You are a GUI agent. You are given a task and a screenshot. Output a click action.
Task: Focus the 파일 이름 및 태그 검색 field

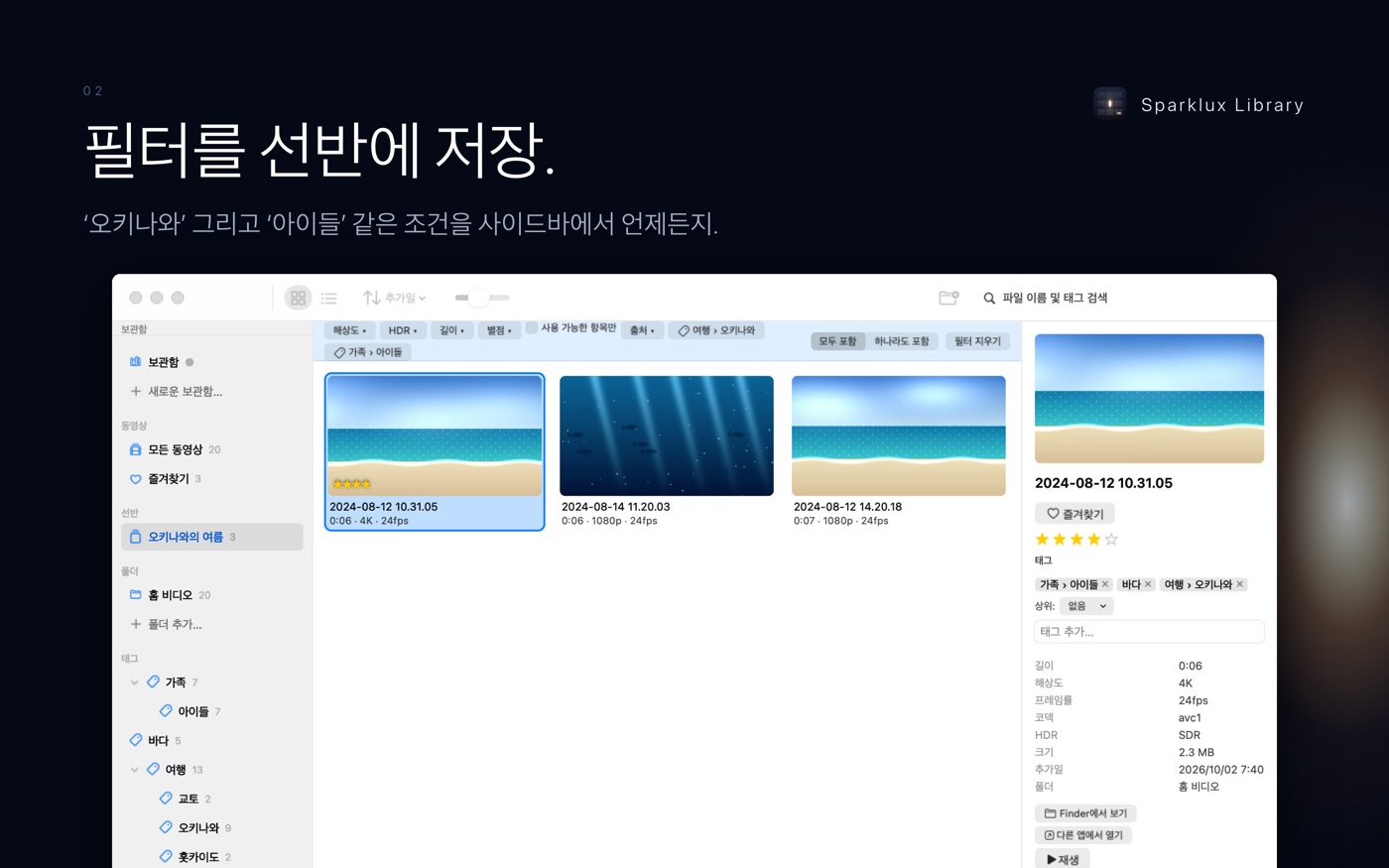(1121, 298)
